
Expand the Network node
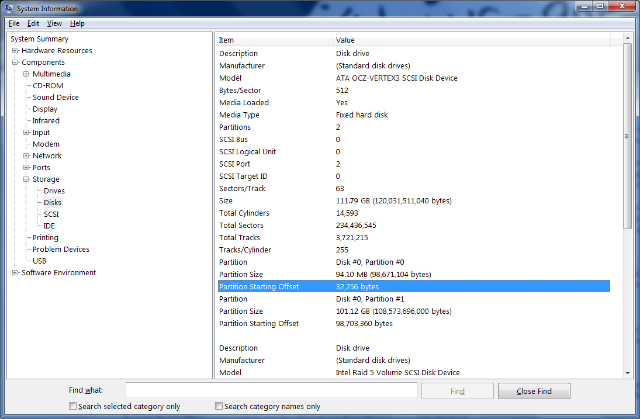(x=26, y=156)
